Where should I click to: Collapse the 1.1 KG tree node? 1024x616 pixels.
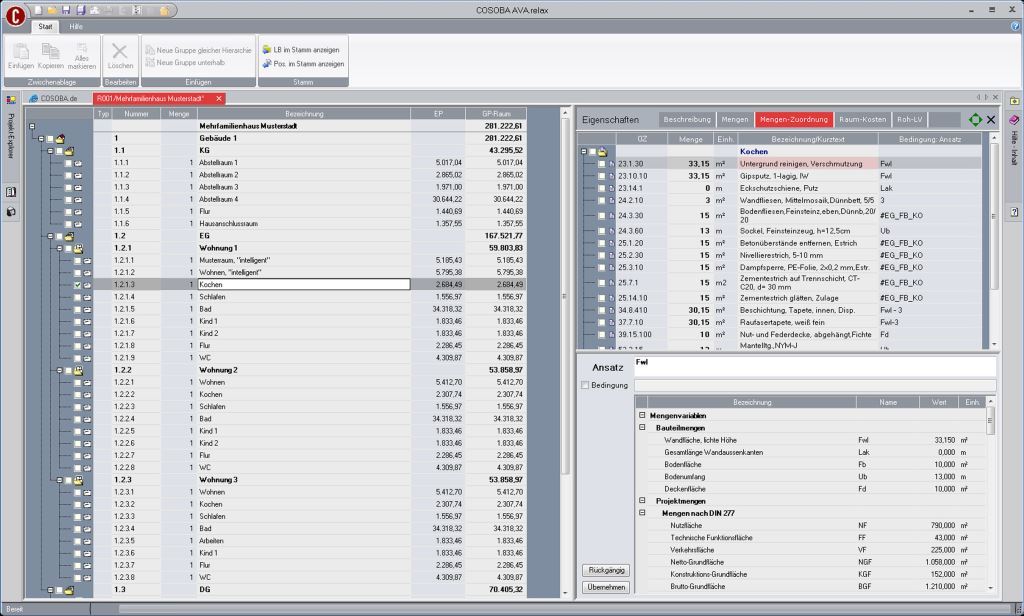[x=50, y=150]
